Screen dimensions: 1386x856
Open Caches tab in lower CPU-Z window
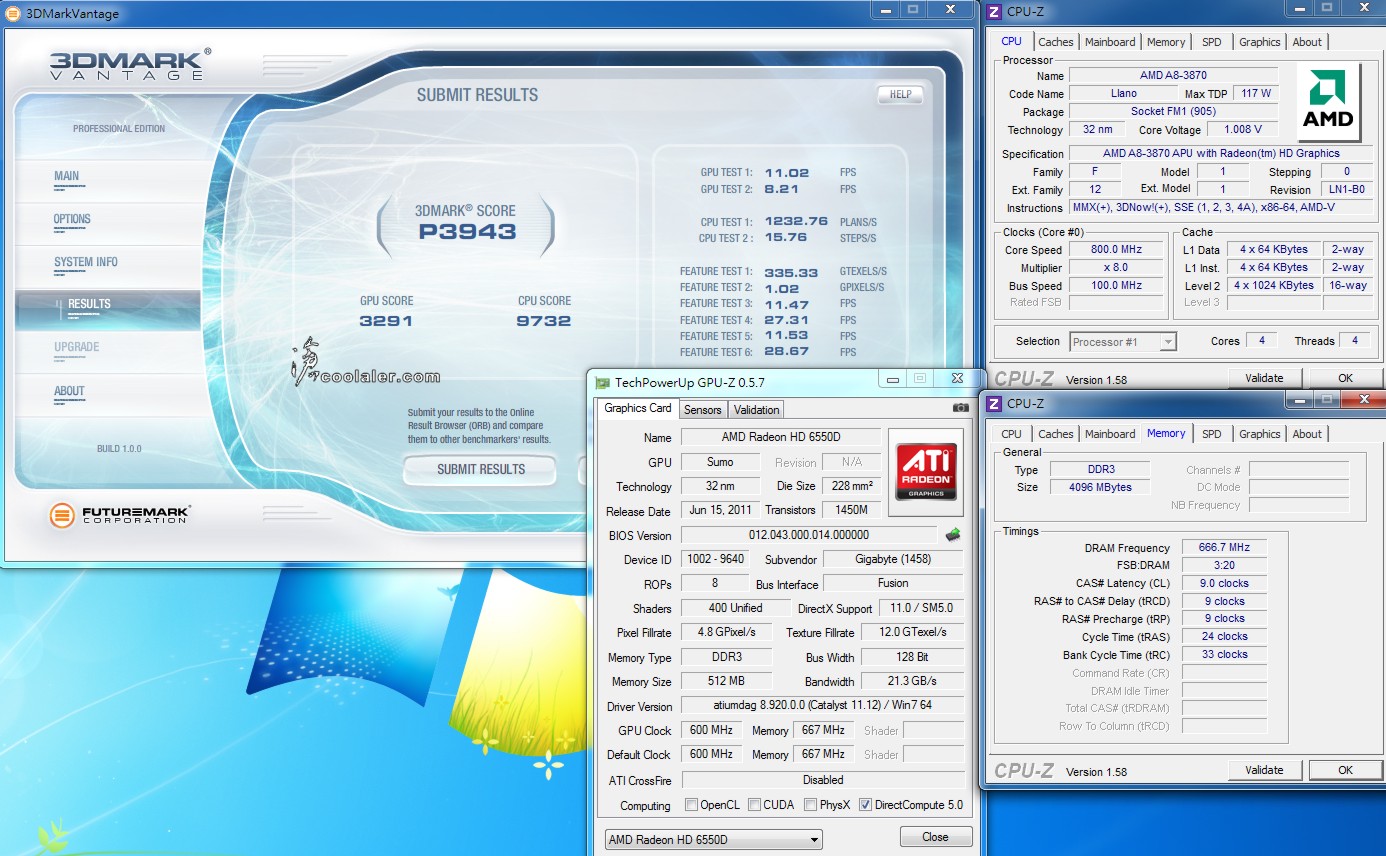coord(1056,434)
